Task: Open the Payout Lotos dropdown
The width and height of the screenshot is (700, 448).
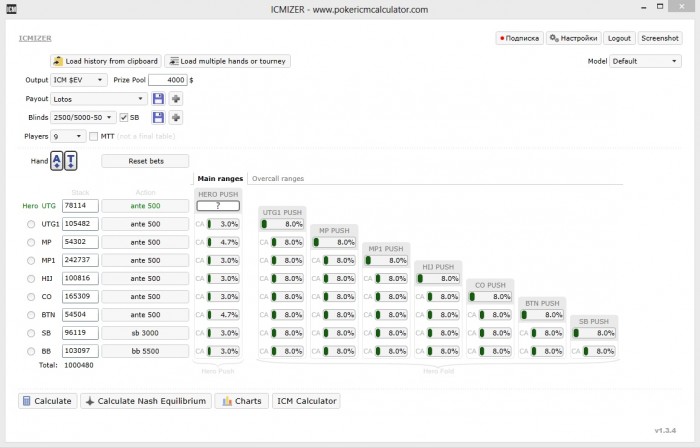Action: click(99, 99)
